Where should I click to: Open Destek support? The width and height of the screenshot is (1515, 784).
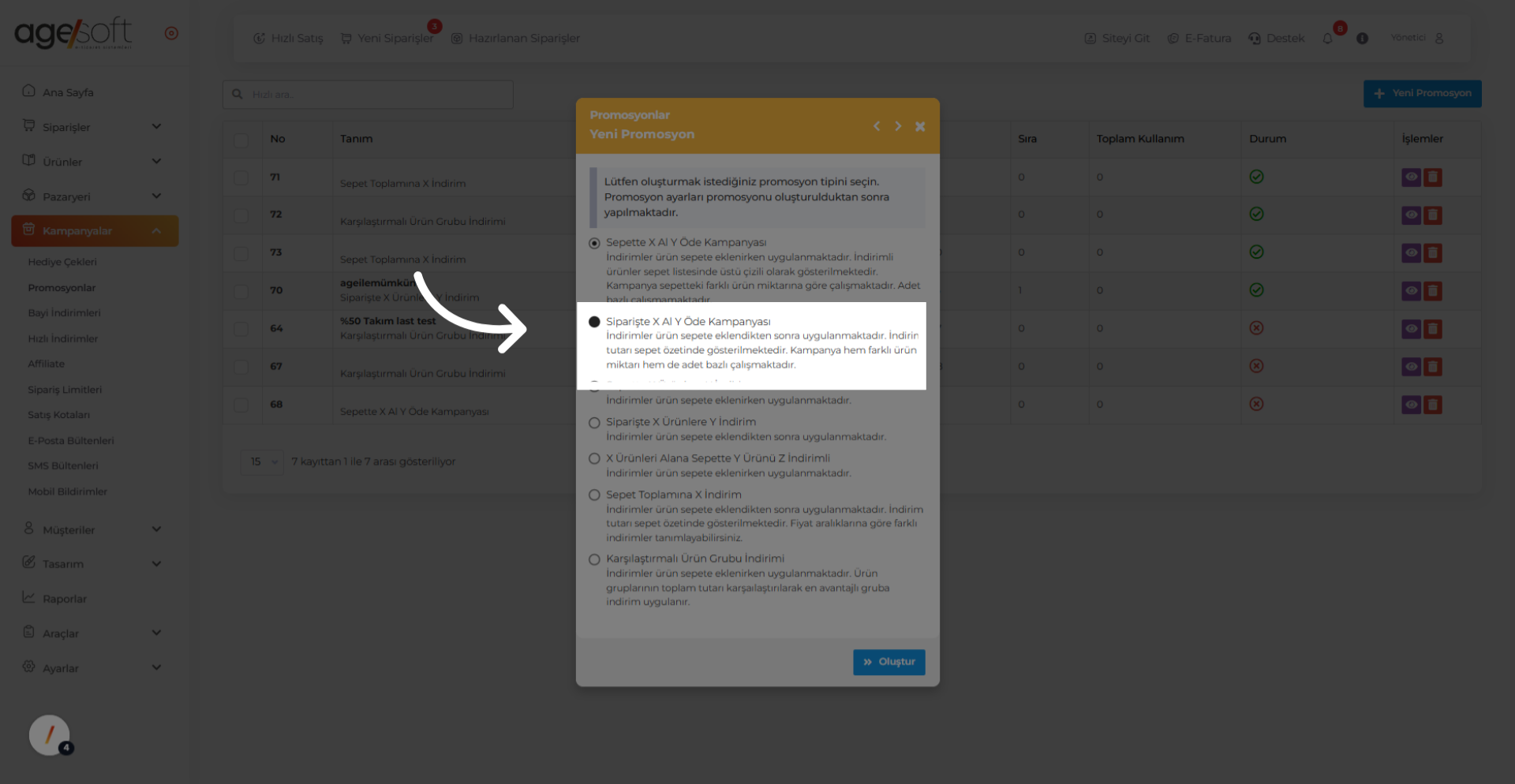(x=1277, y=38)
